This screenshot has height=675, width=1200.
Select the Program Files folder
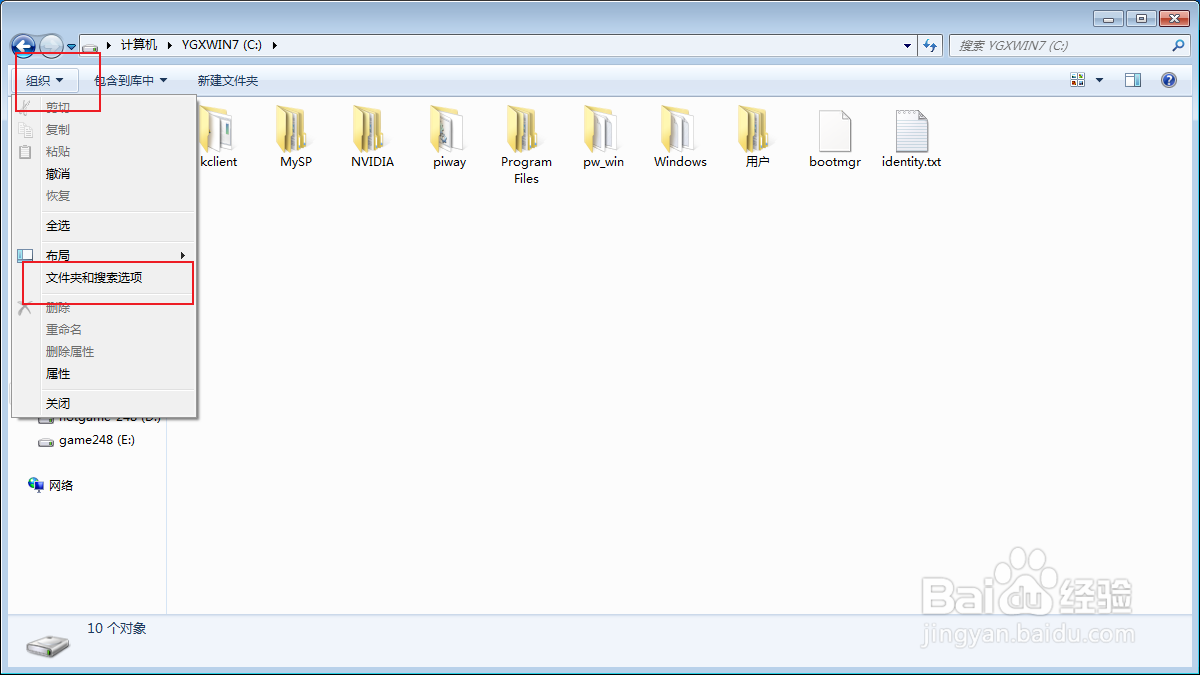[x=526, y=145]
